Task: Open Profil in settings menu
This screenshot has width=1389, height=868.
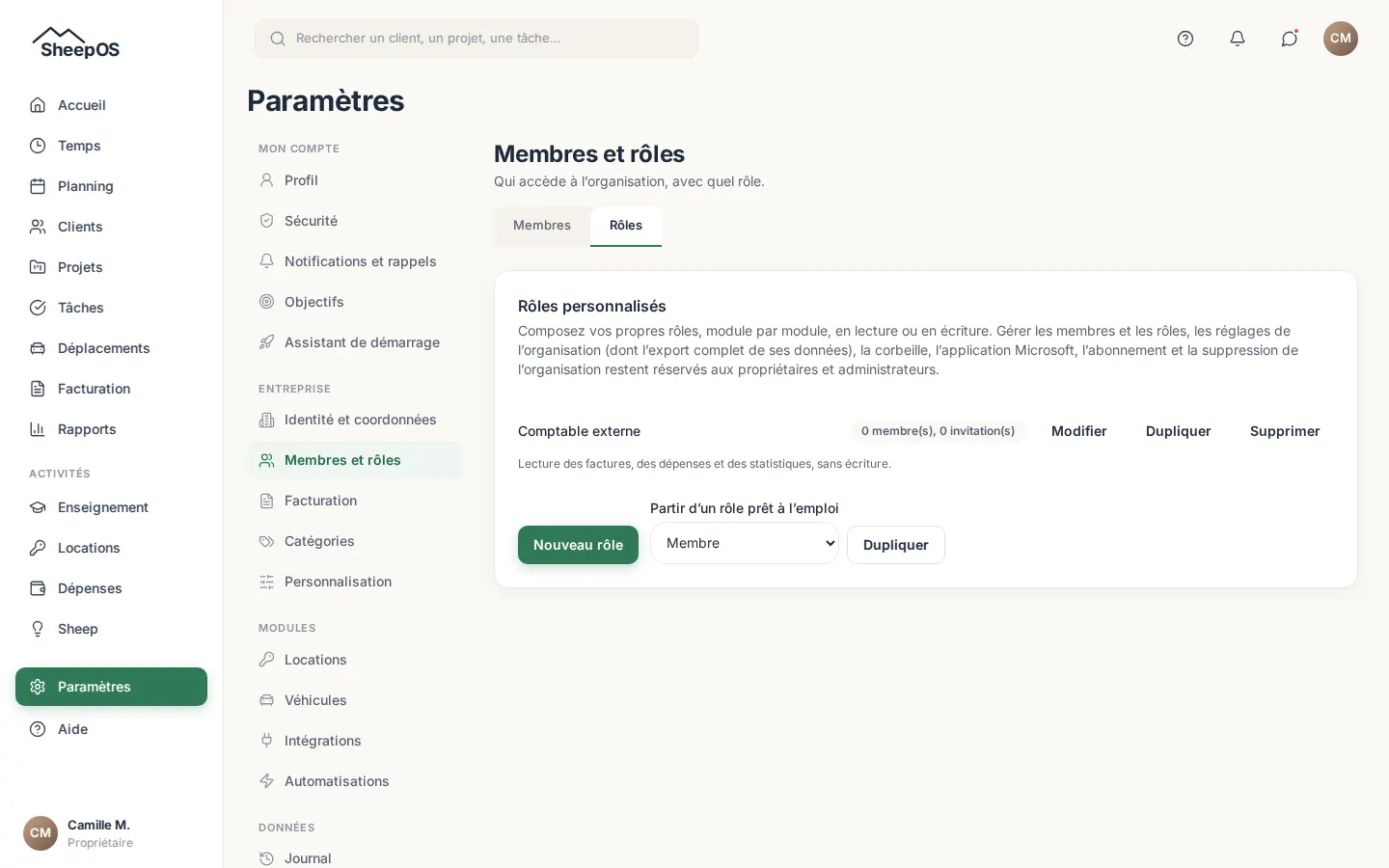Action: 355,180
